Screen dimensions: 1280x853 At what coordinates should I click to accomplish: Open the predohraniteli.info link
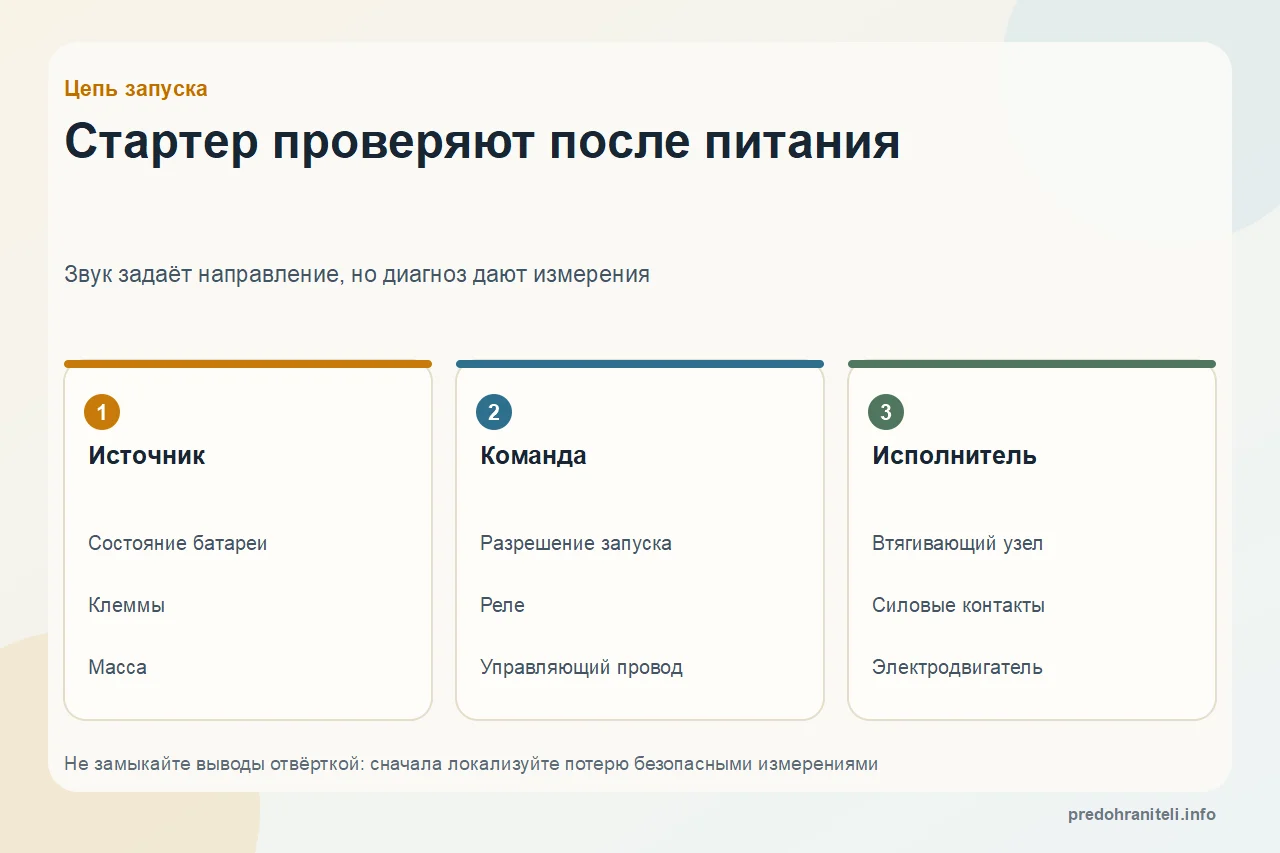pyautogui.click(x=1142, y=814)
